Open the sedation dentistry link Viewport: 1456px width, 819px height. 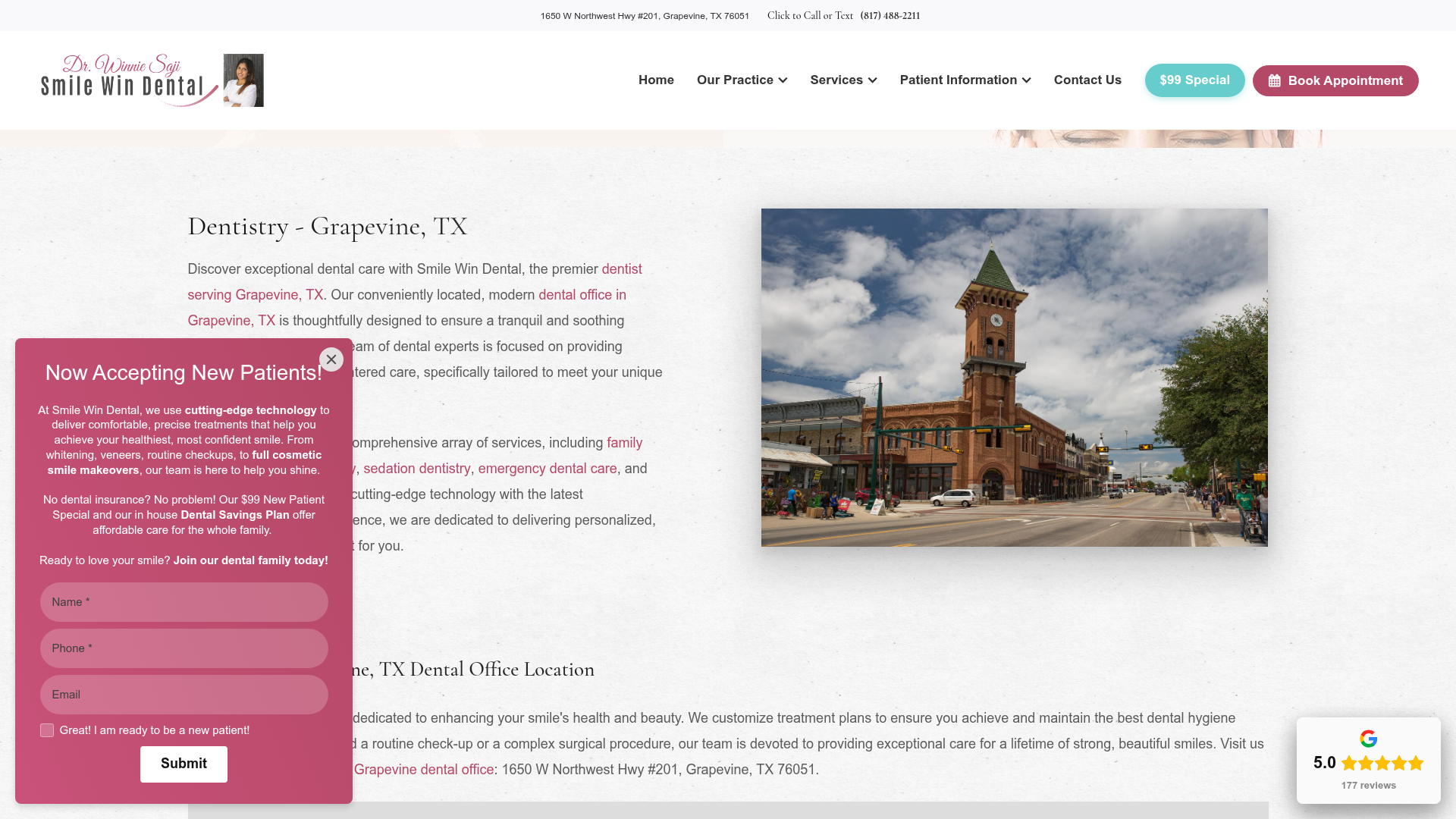tap(416, 469)
